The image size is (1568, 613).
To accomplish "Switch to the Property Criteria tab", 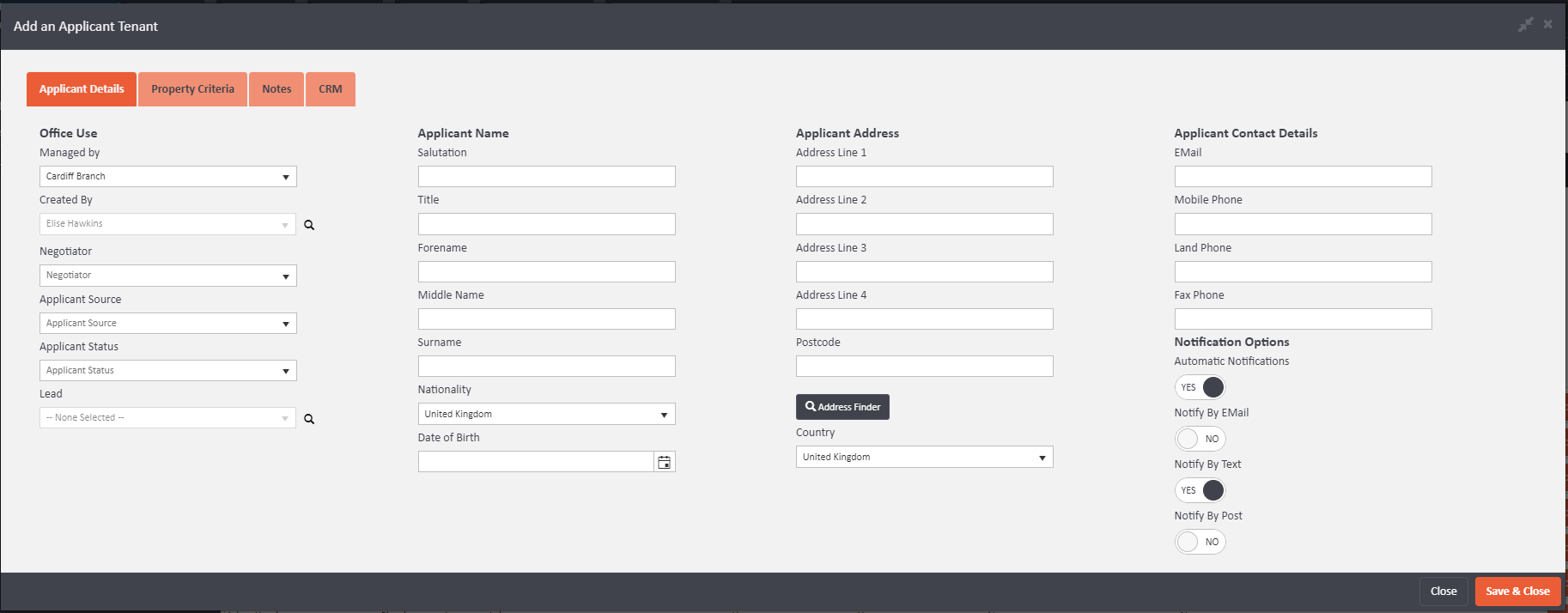I will click(192, 89).
